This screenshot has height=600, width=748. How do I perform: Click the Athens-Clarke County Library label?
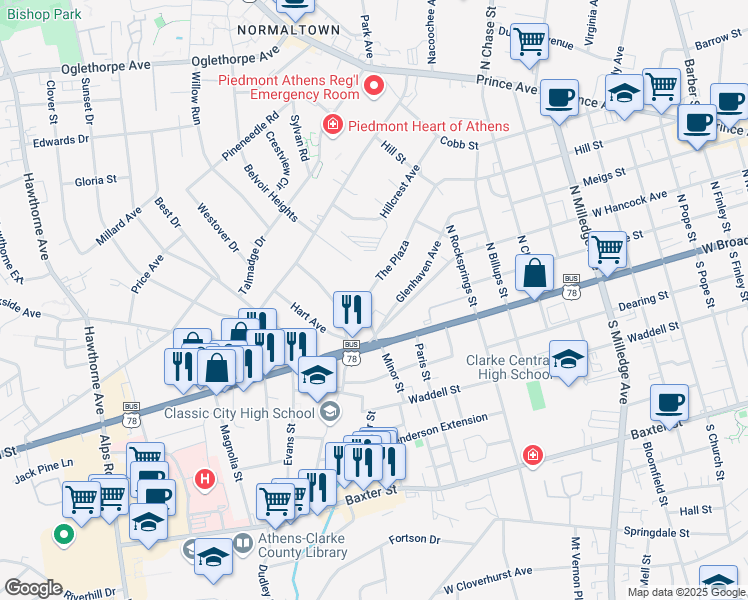click(x=302, y=545)
